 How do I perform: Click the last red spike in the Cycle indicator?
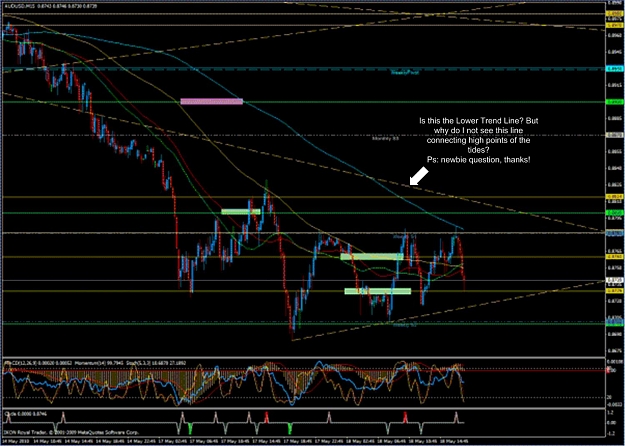tap(405, 417)
